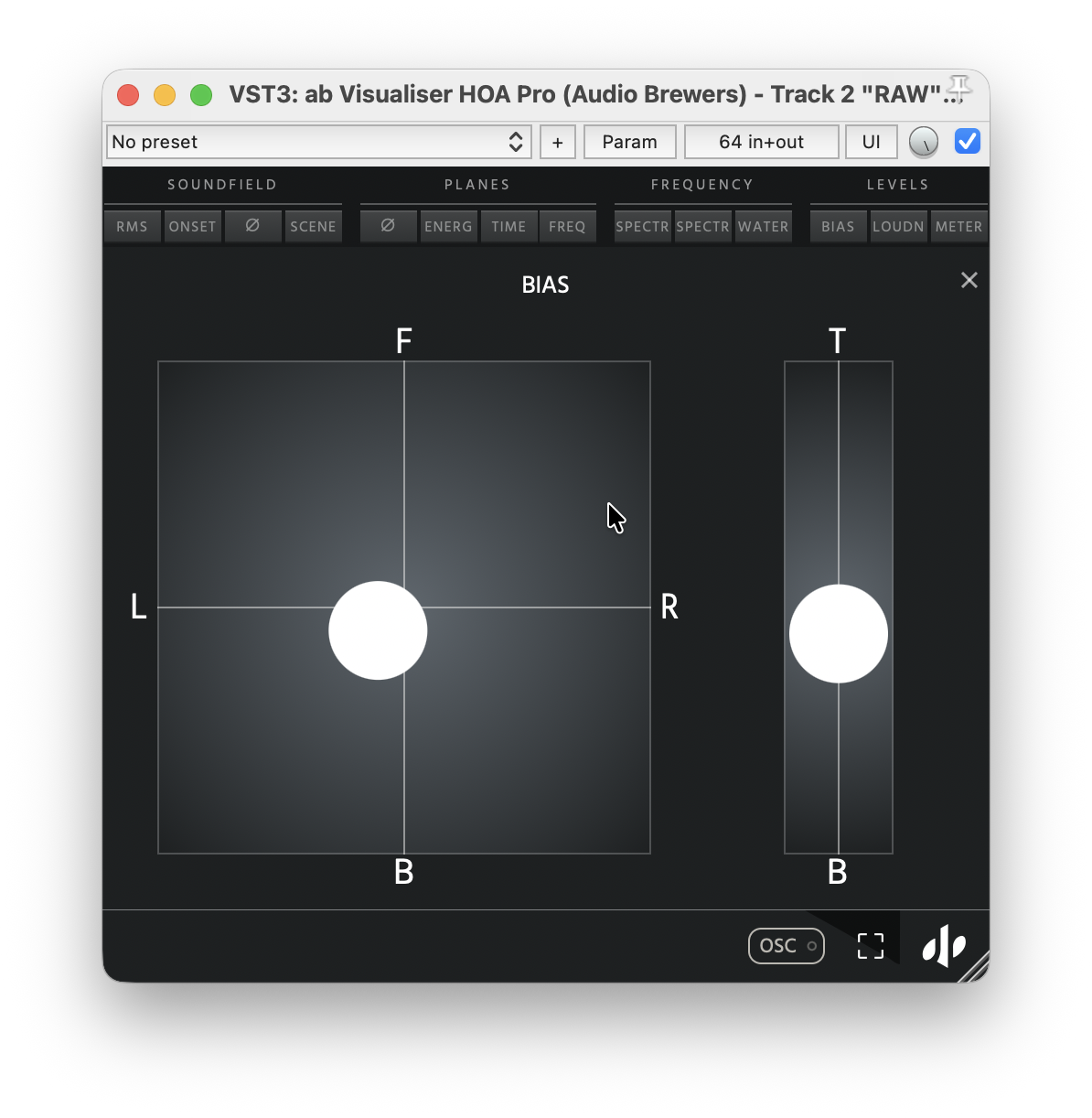Click the green zoom window button

click(x=201, y=95)
